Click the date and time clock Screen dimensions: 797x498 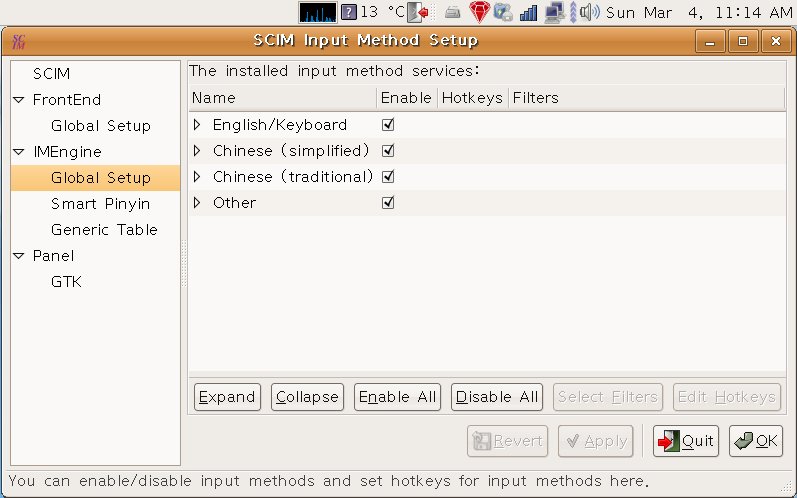pyautogui.click(x=699, y=12)
